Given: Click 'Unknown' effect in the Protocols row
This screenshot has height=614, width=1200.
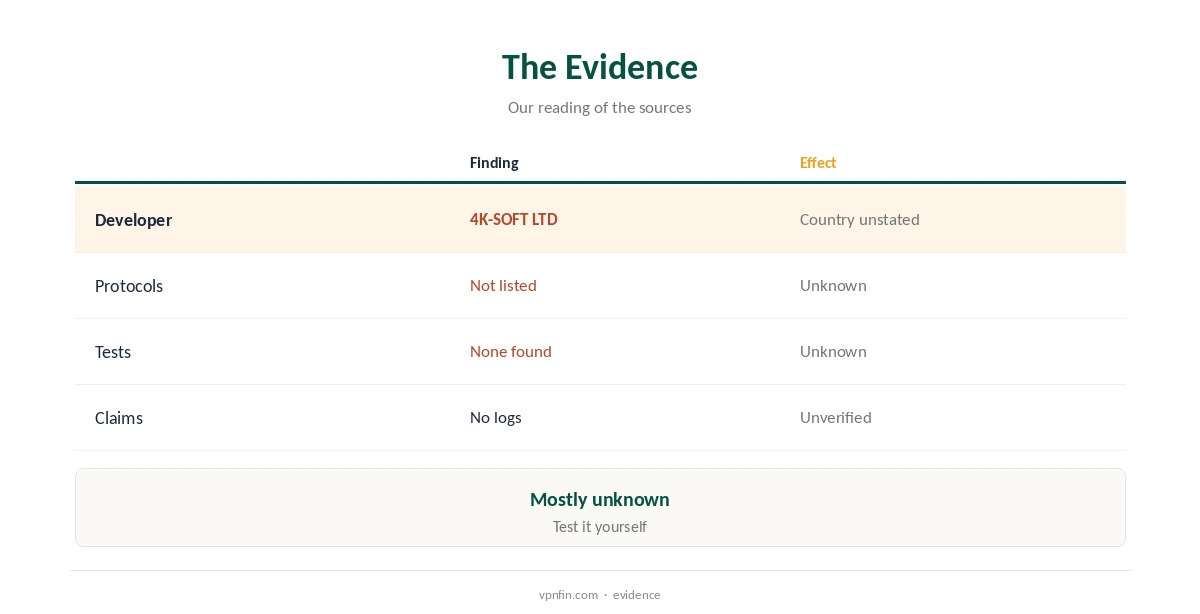Looking at the screenshot, I should [833, 285].
